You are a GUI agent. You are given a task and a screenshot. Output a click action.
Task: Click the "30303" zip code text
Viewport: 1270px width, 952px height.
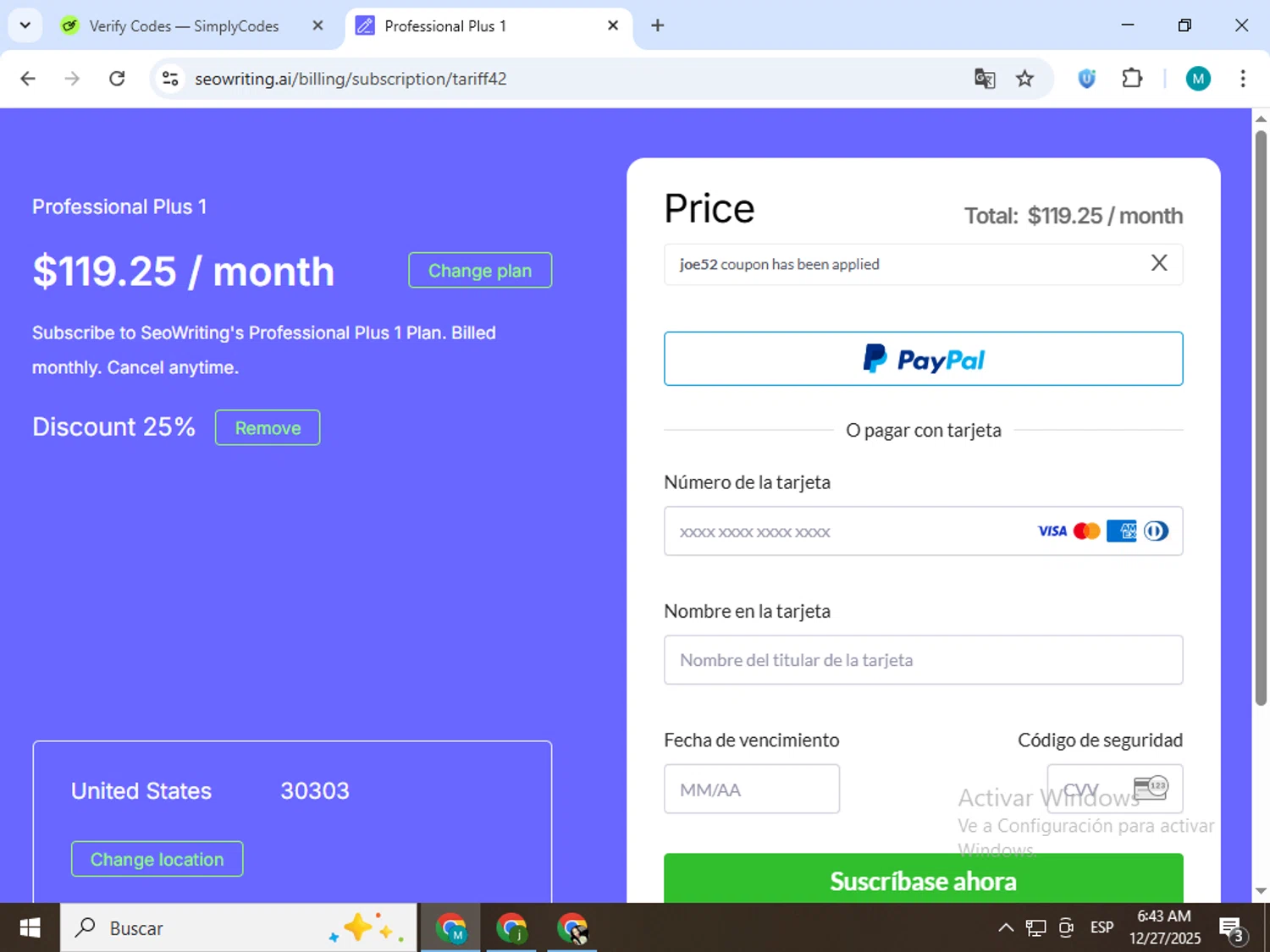315,790
